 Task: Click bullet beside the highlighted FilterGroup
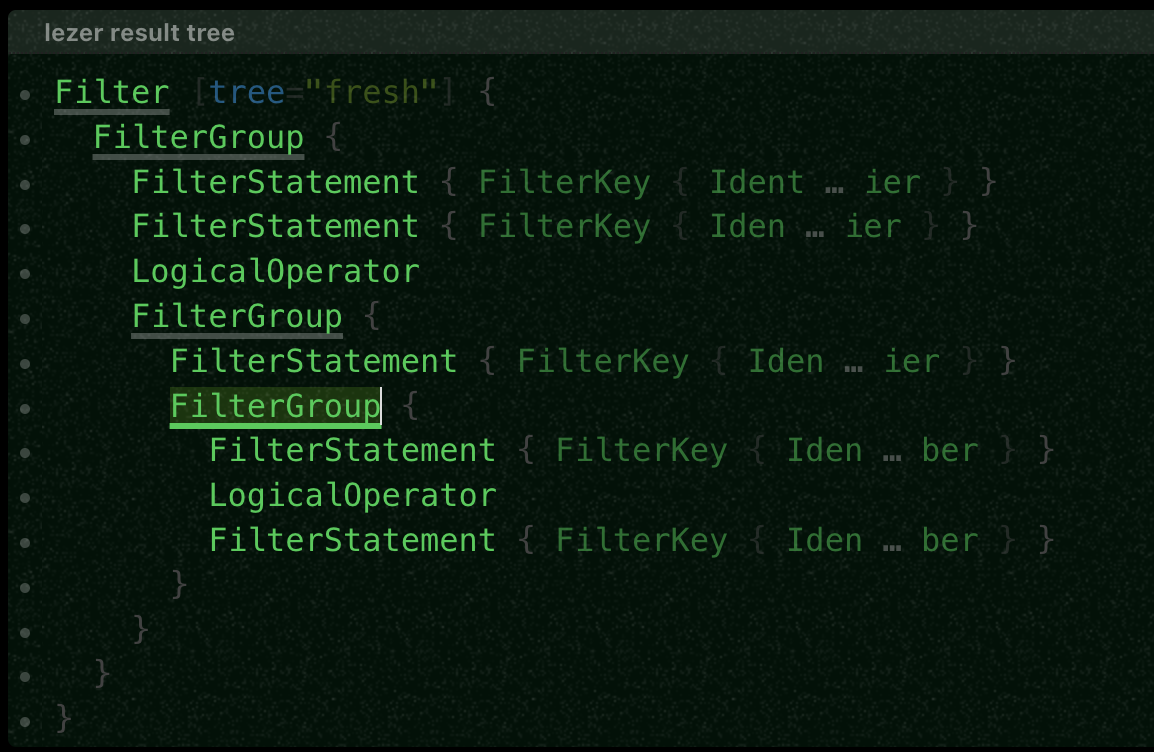coord(25,408)
